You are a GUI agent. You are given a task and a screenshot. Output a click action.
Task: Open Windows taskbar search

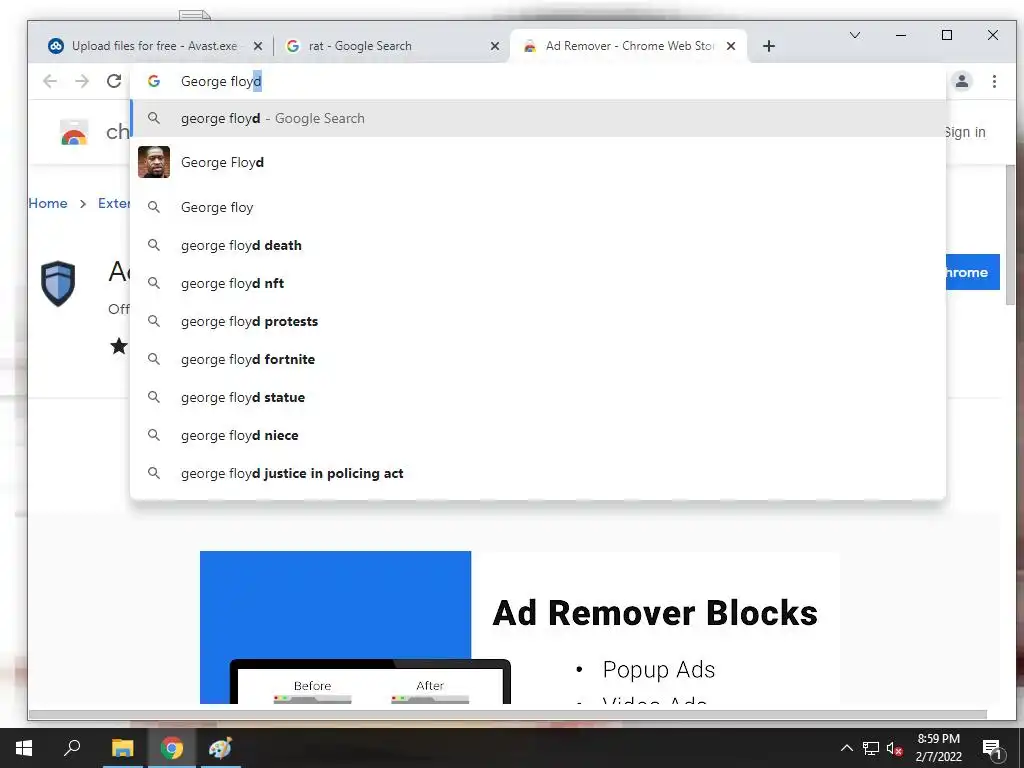click(x=72, y=748)
